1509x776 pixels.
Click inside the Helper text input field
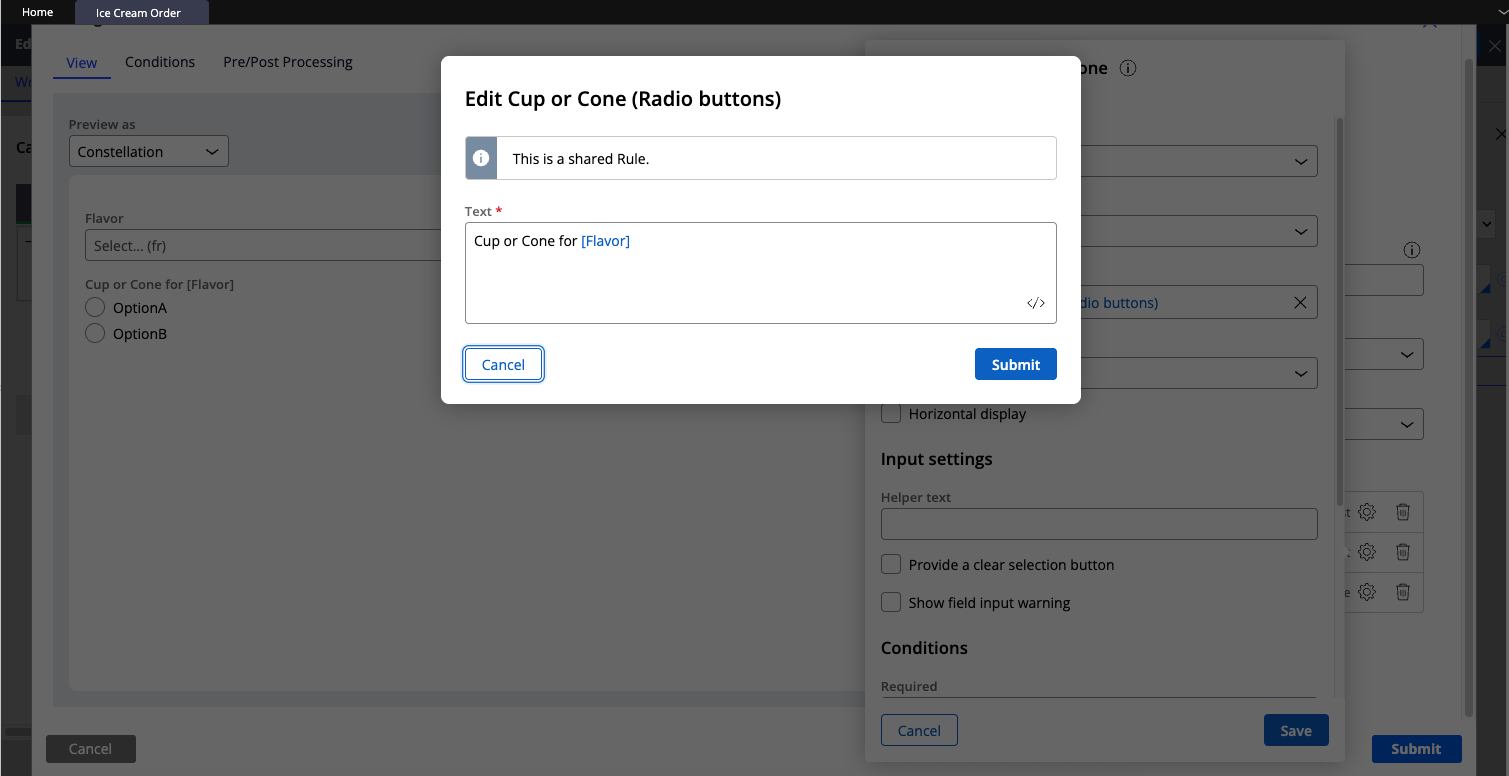1098,524
